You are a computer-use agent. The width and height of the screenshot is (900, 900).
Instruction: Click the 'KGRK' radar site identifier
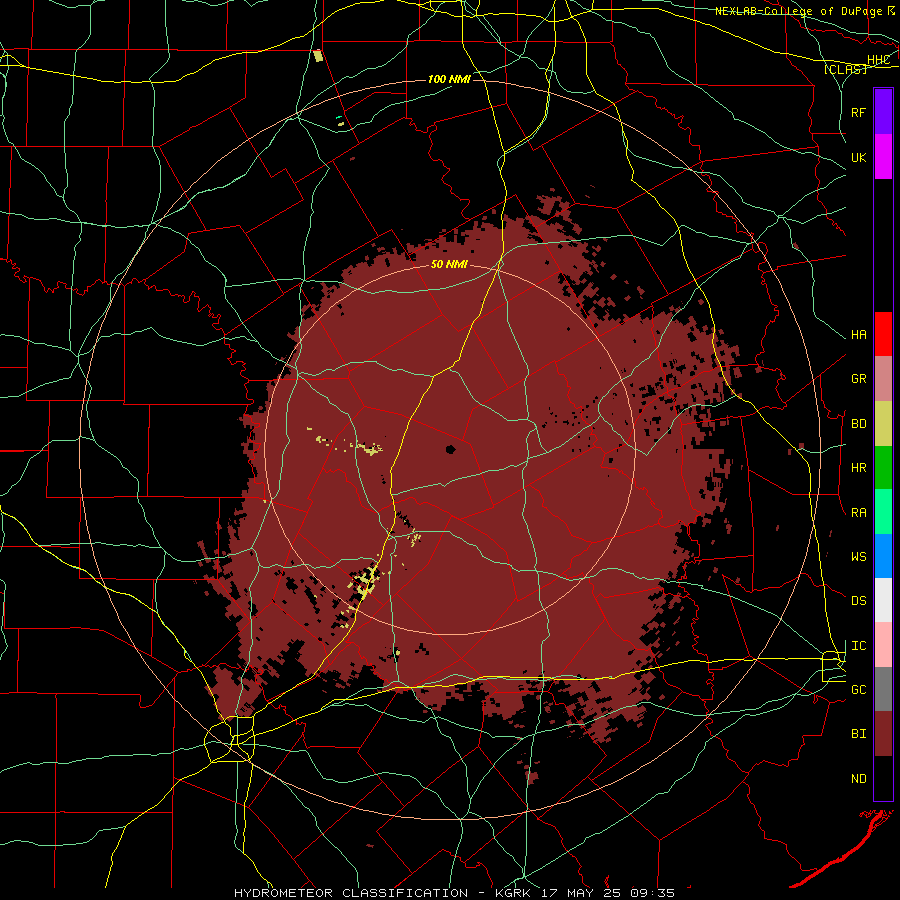[511, 893]
